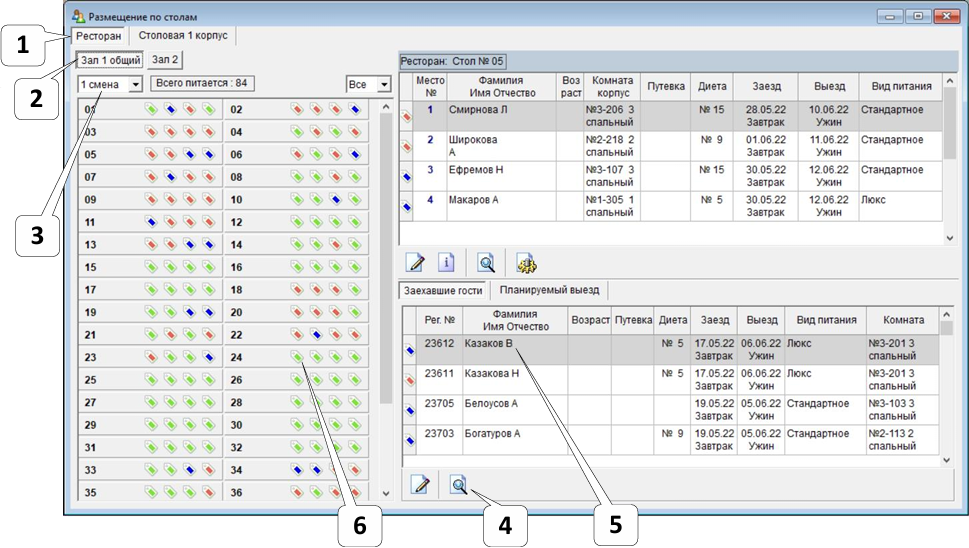Screen dimensions: 969x548
Task: Click the edit pencil icon below the arrived guests list
Action: click(x=420, y=485)
